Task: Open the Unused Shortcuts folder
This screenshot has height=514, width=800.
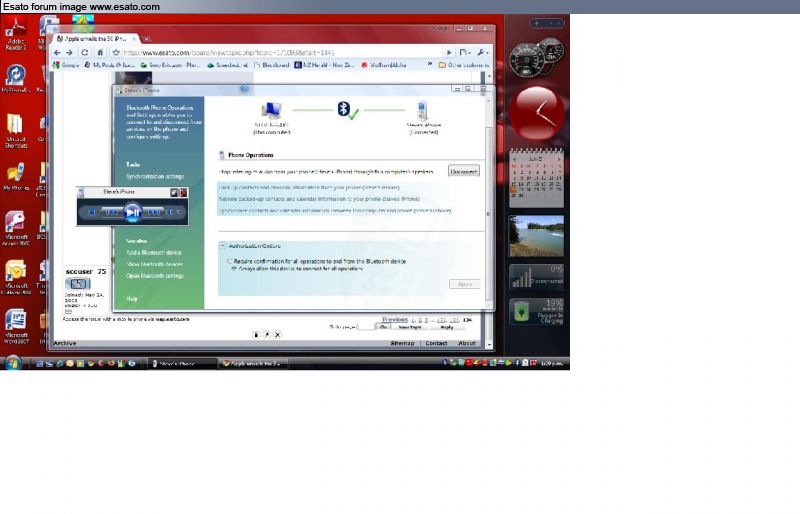Action: 16,131
